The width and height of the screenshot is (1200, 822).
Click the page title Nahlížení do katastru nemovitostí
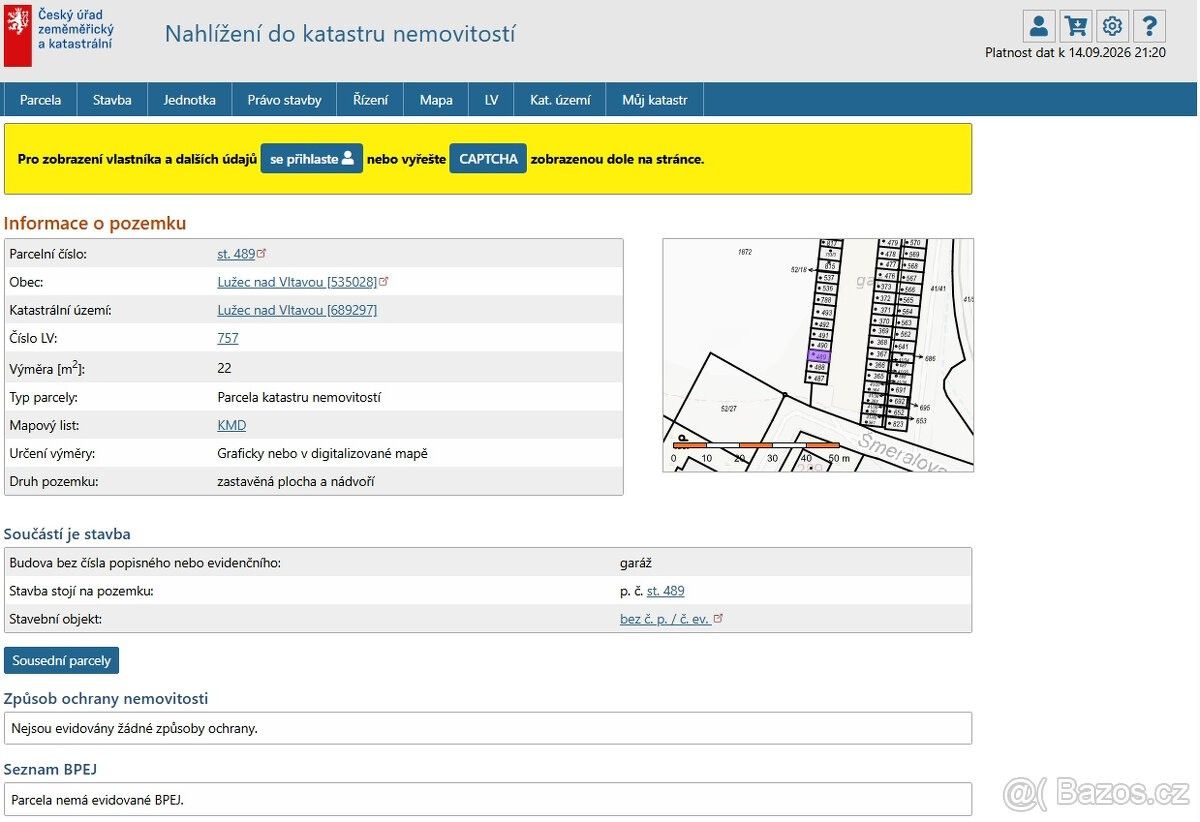coord(340,34)
